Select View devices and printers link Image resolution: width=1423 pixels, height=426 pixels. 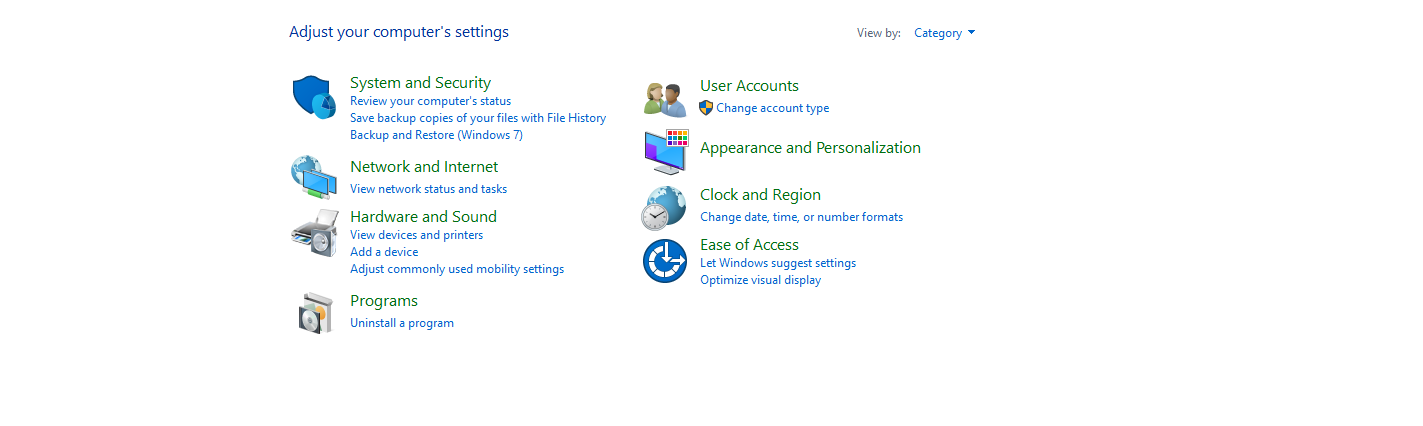coord(416,235)
